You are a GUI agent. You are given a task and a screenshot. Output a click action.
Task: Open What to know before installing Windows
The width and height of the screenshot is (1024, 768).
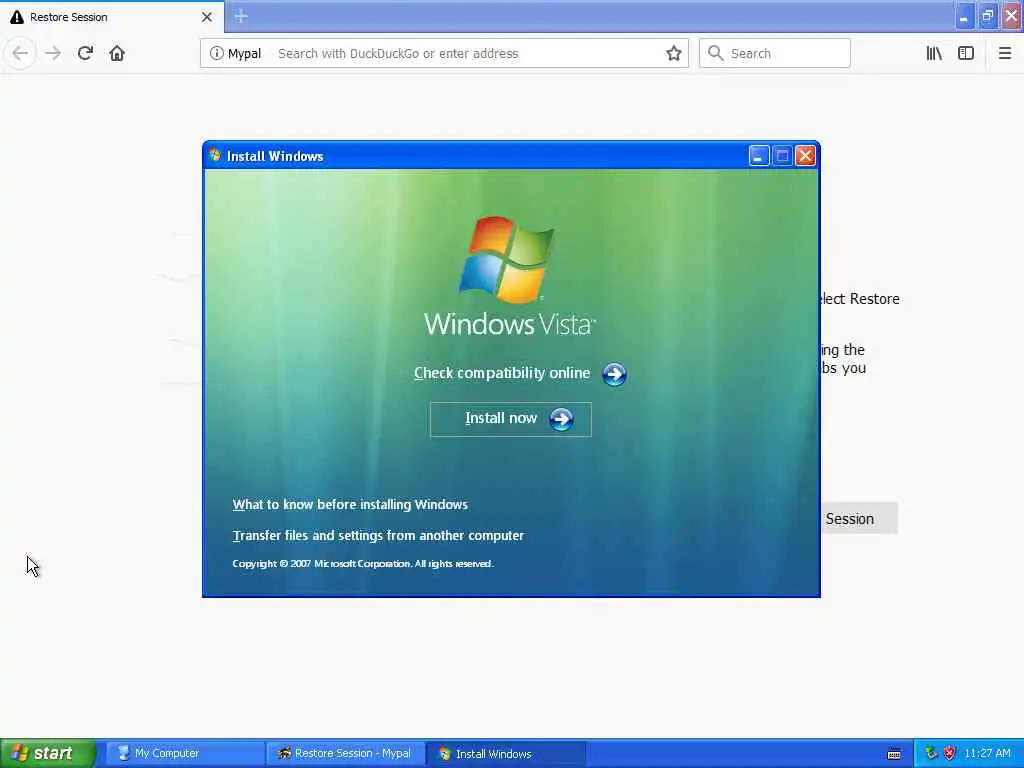[x=350, y=505]
